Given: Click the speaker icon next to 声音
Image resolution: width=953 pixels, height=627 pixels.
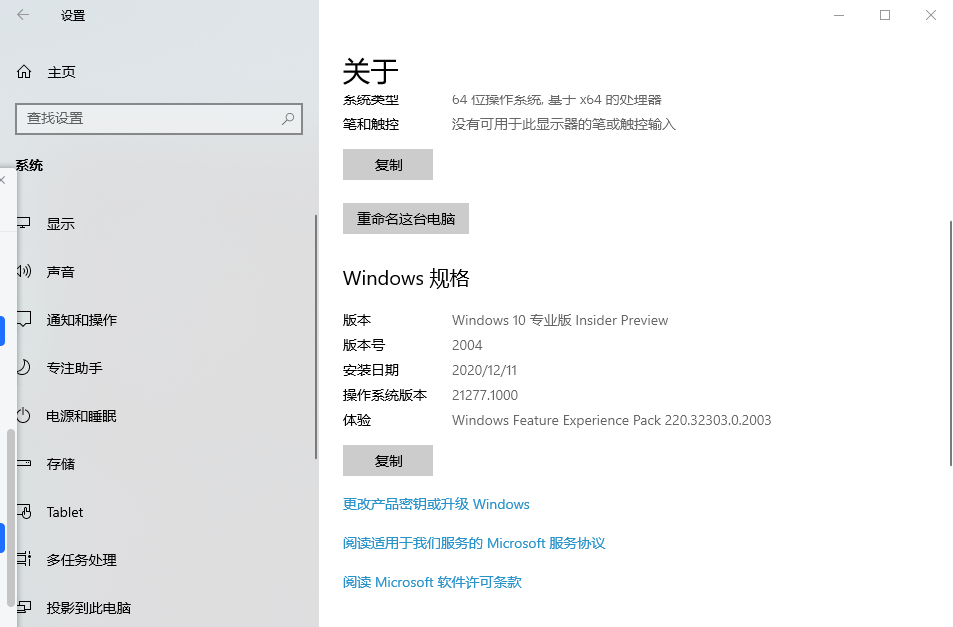Looking at the screenshot, I should [24, 271].
